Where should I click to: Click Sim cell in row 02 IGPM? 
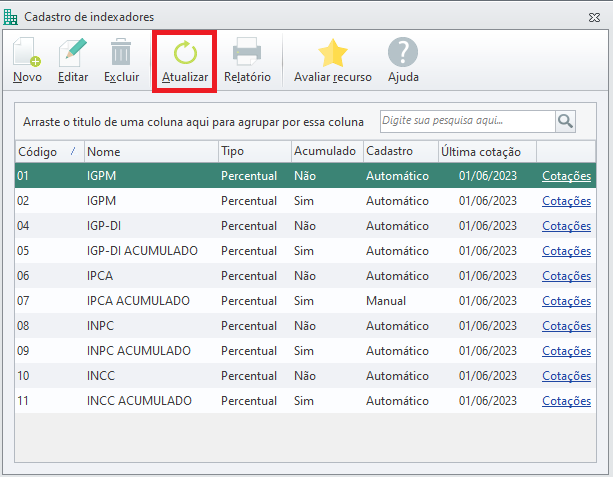[x=304, y=201]
